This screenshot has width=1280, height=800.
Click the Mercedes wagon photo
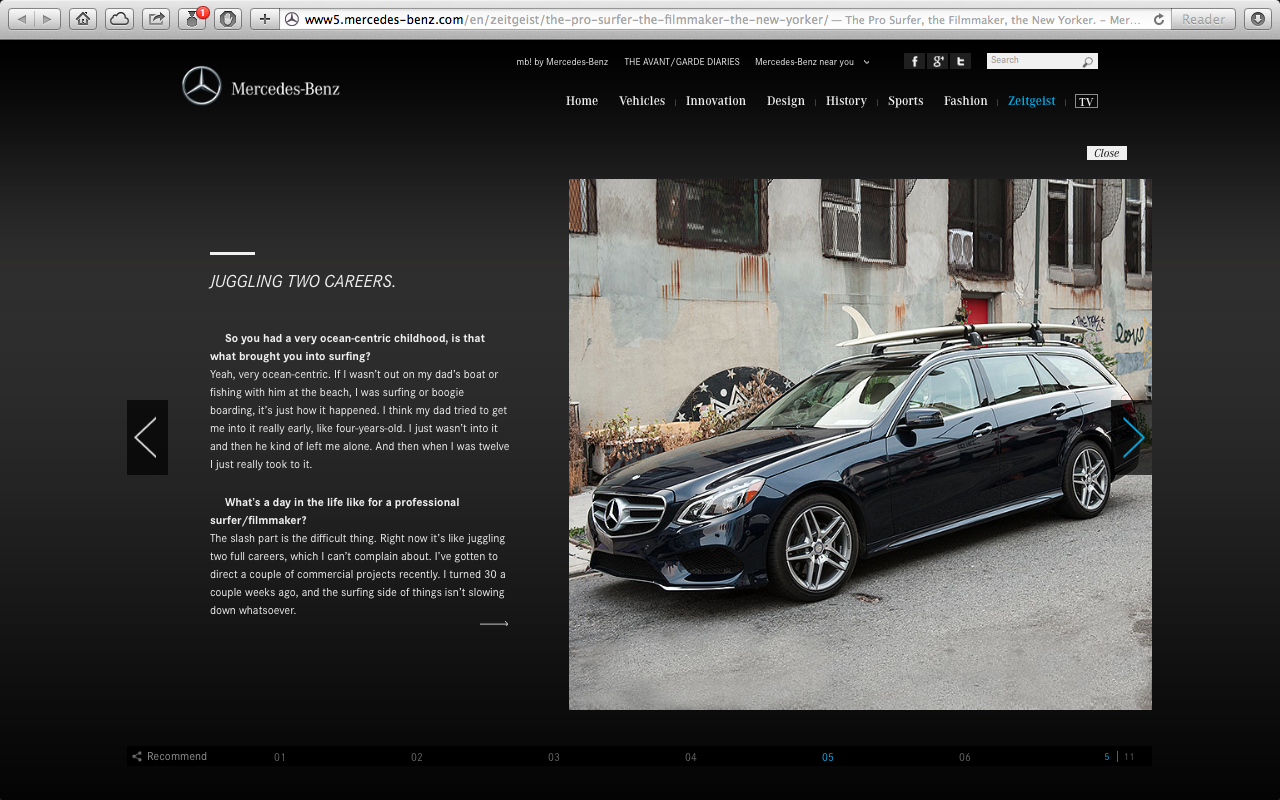click(860, 444)
